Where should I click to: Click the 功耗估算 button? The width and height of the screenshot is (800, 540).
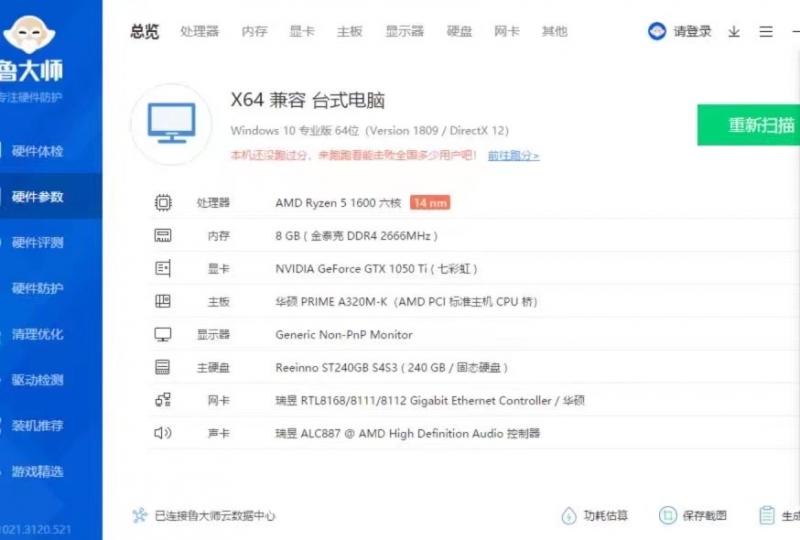coord(594,516)
